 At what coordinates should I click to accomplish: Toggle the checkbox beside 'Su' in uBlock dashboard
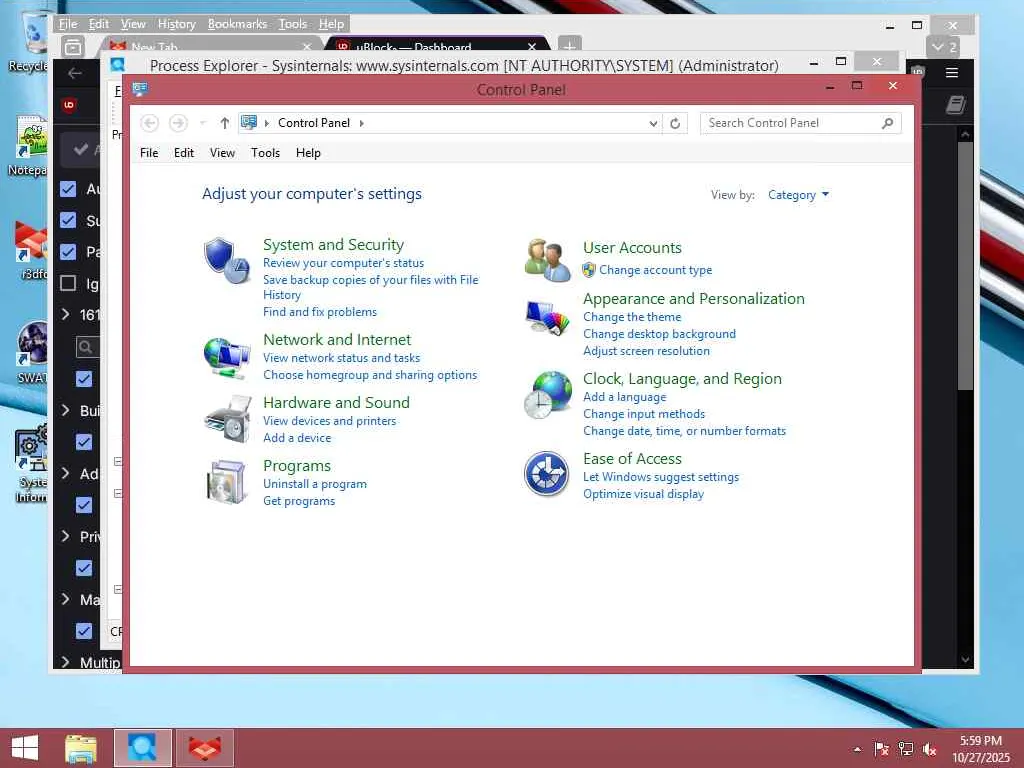tap(68, 220)
